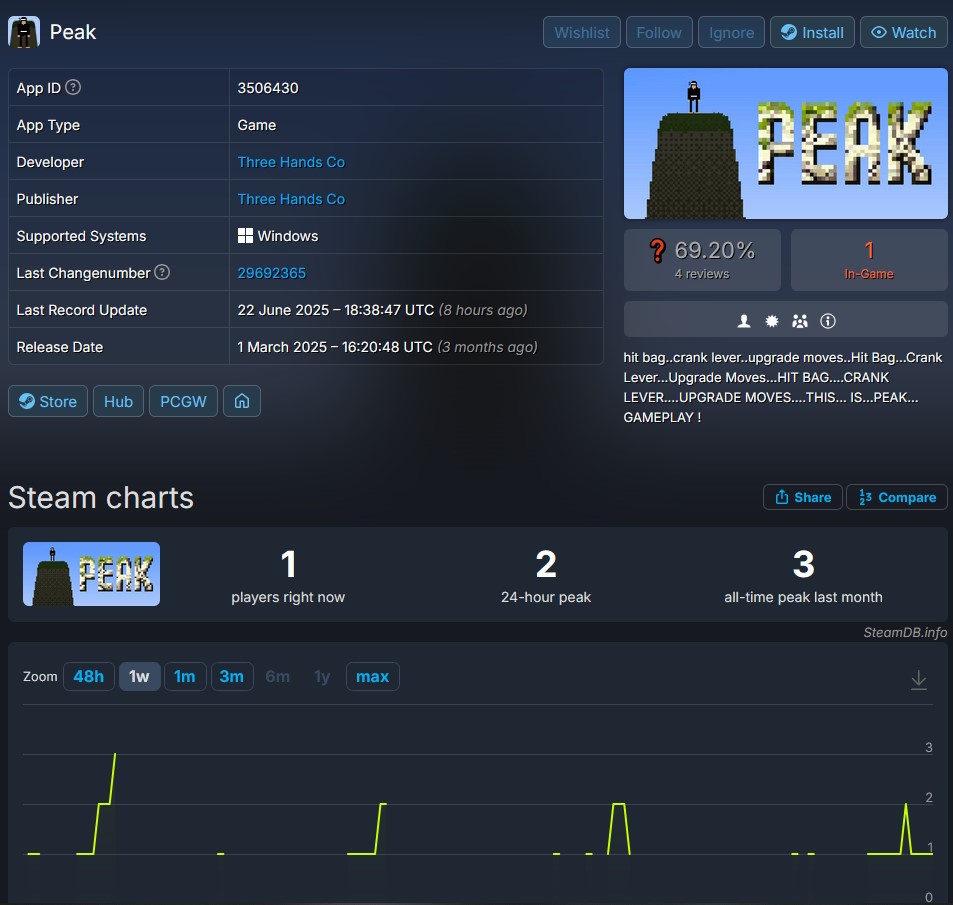Click the family sharing group icon
The image size is (953, 905).
pyautogui.click(x=800, y=321)
